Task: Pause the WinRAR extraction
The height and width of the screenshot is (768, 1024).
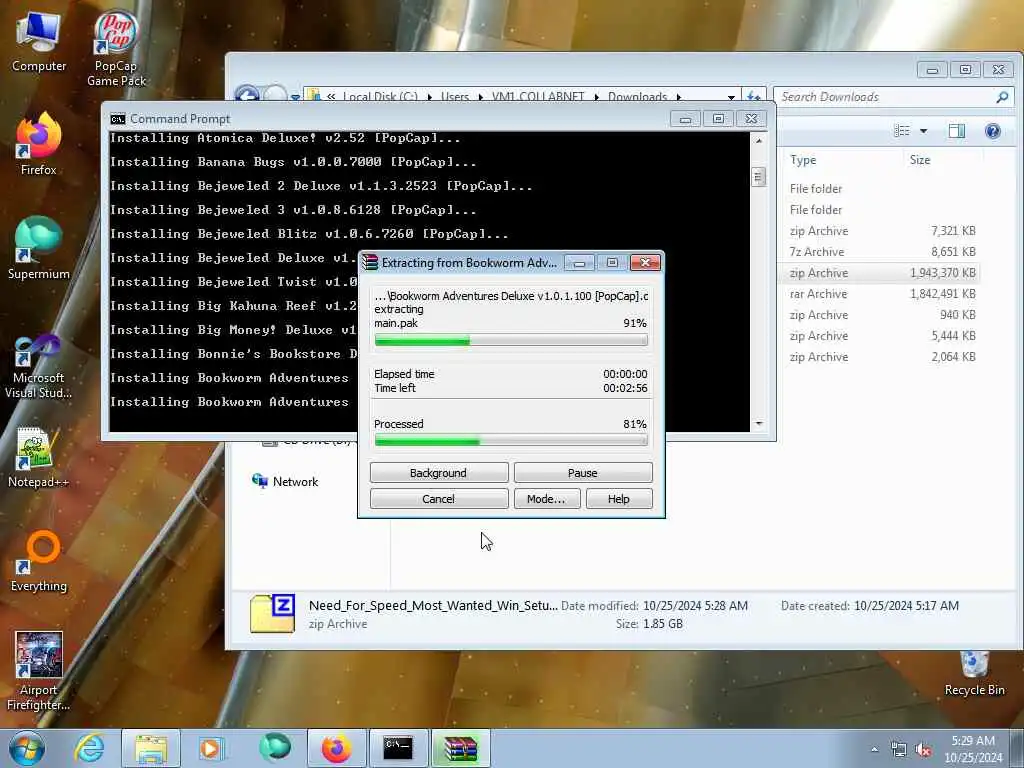Action: click(583, 473)
